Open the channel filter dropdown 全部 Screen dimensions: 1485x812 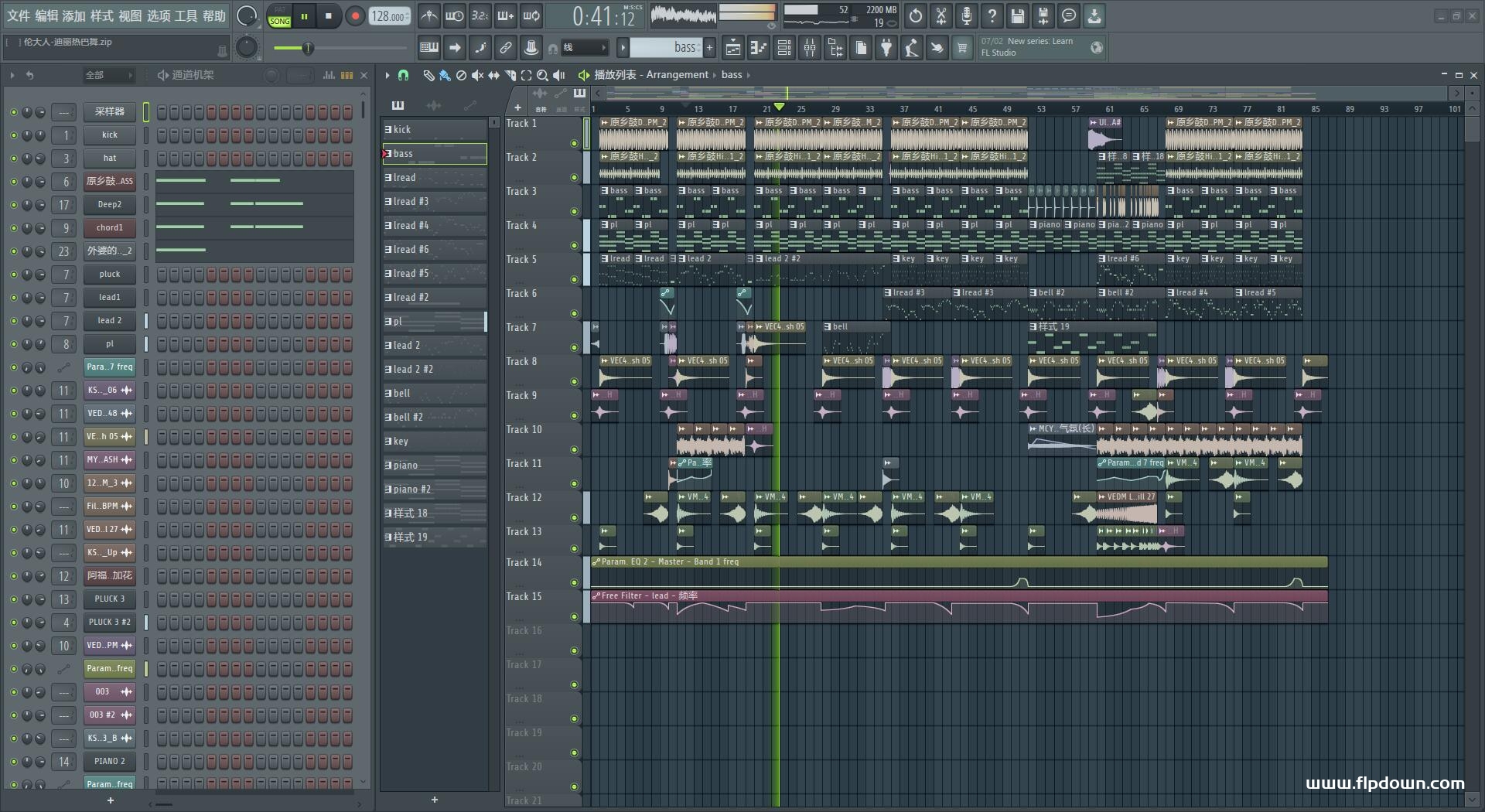tap(108, 75)
